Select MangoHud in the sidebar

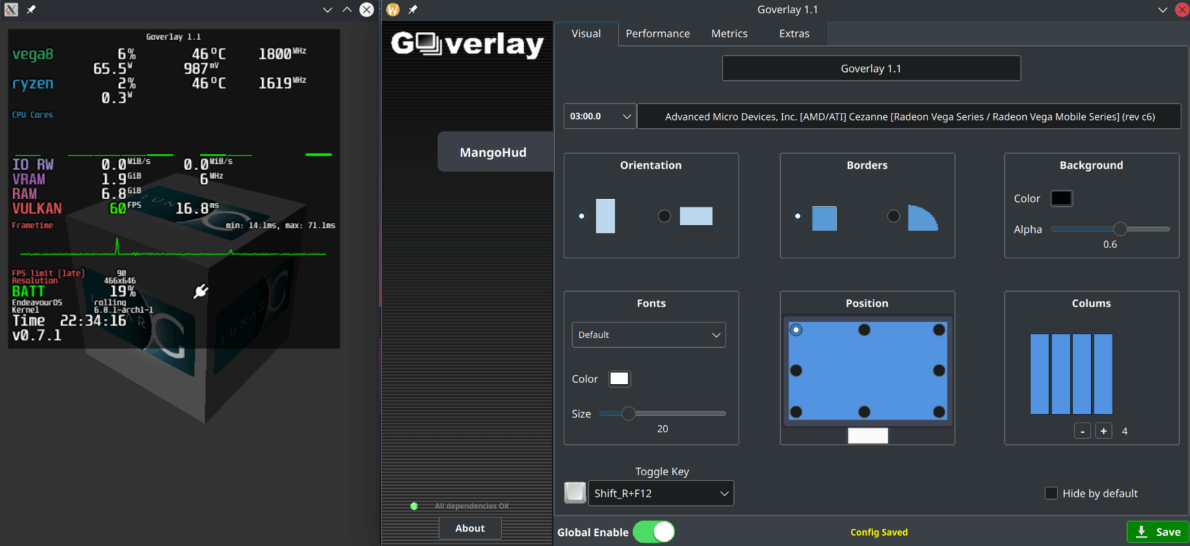pos(496,152)
